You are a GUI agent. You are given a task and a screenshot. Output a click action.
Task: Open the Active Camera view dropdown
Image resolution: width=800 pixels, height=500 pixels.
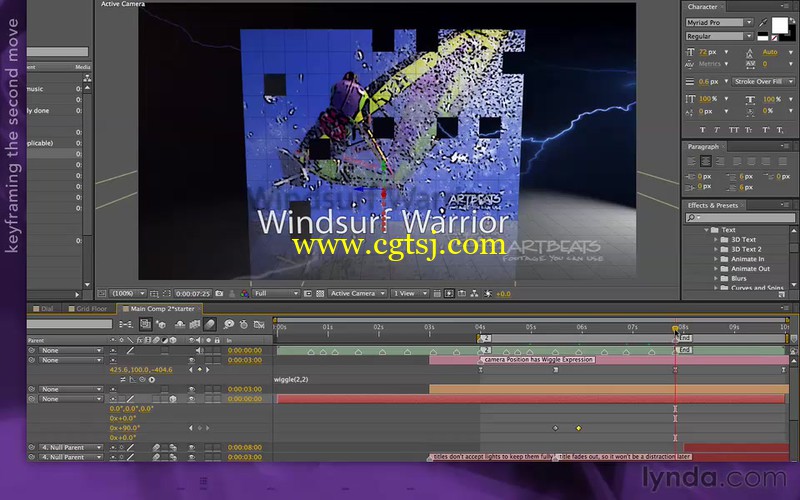(357, 293)
